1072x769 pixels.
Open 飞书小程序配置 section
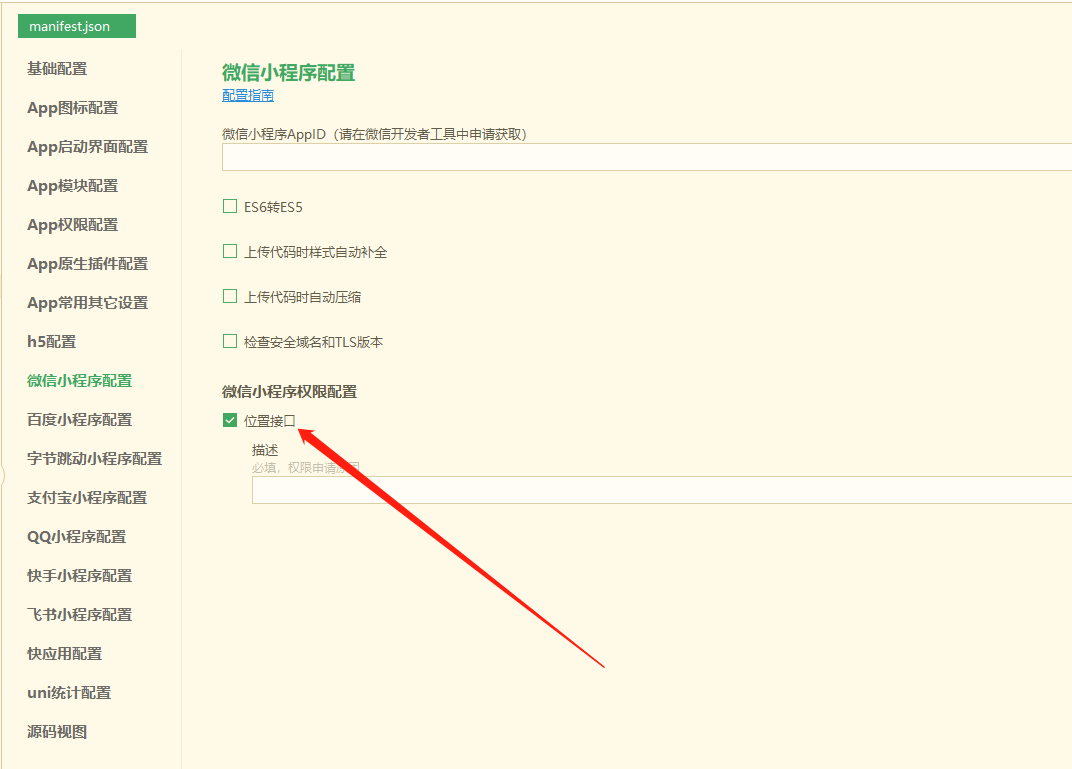pos(79,615)
